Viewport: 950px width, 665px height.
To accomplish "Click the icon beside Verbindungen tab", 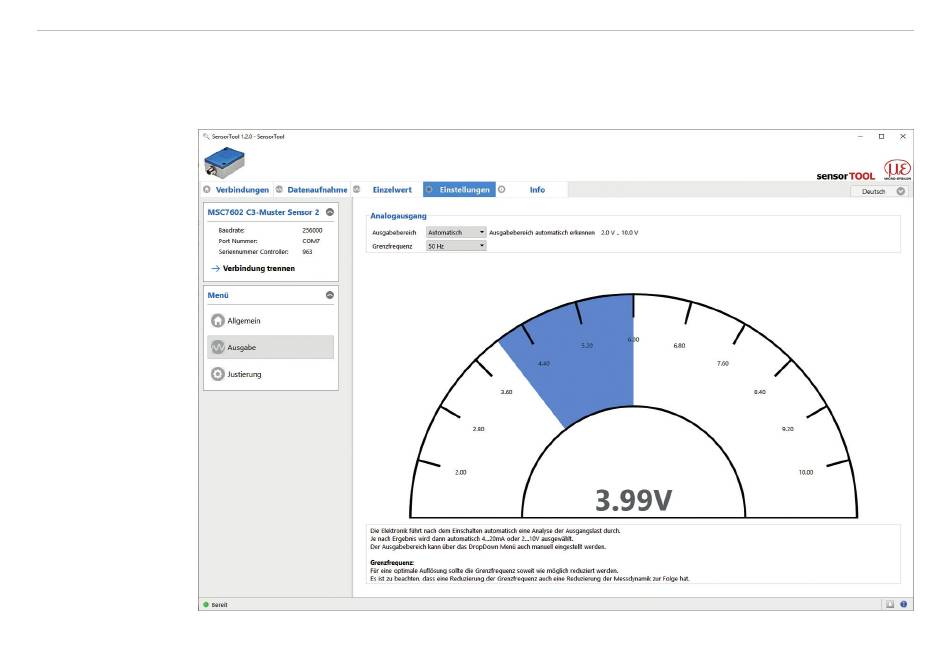I will (x=207, y=190).
